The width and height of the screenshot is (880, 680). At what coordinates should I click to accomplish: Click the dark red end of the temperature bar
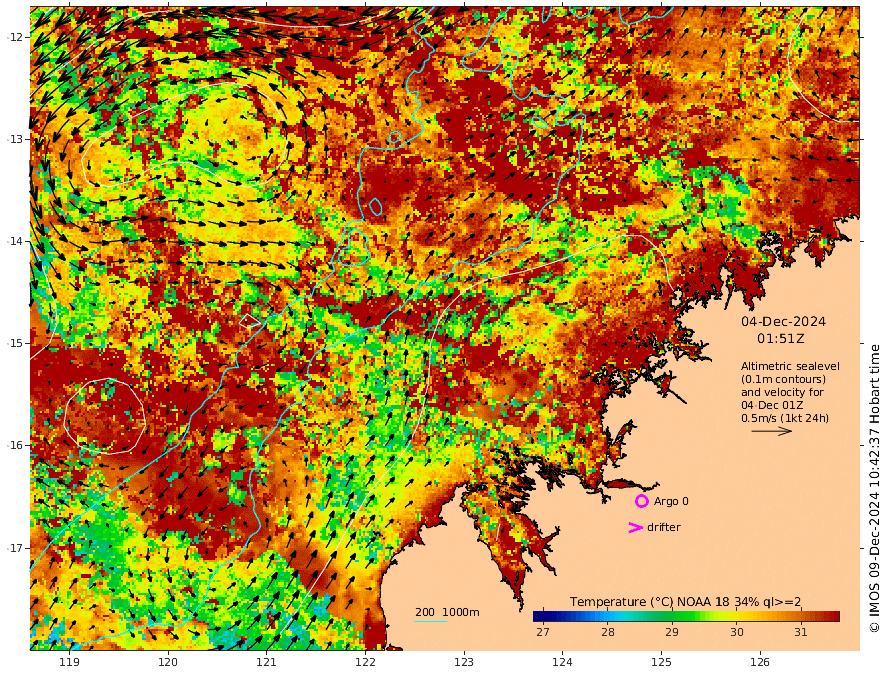(833, 617)
